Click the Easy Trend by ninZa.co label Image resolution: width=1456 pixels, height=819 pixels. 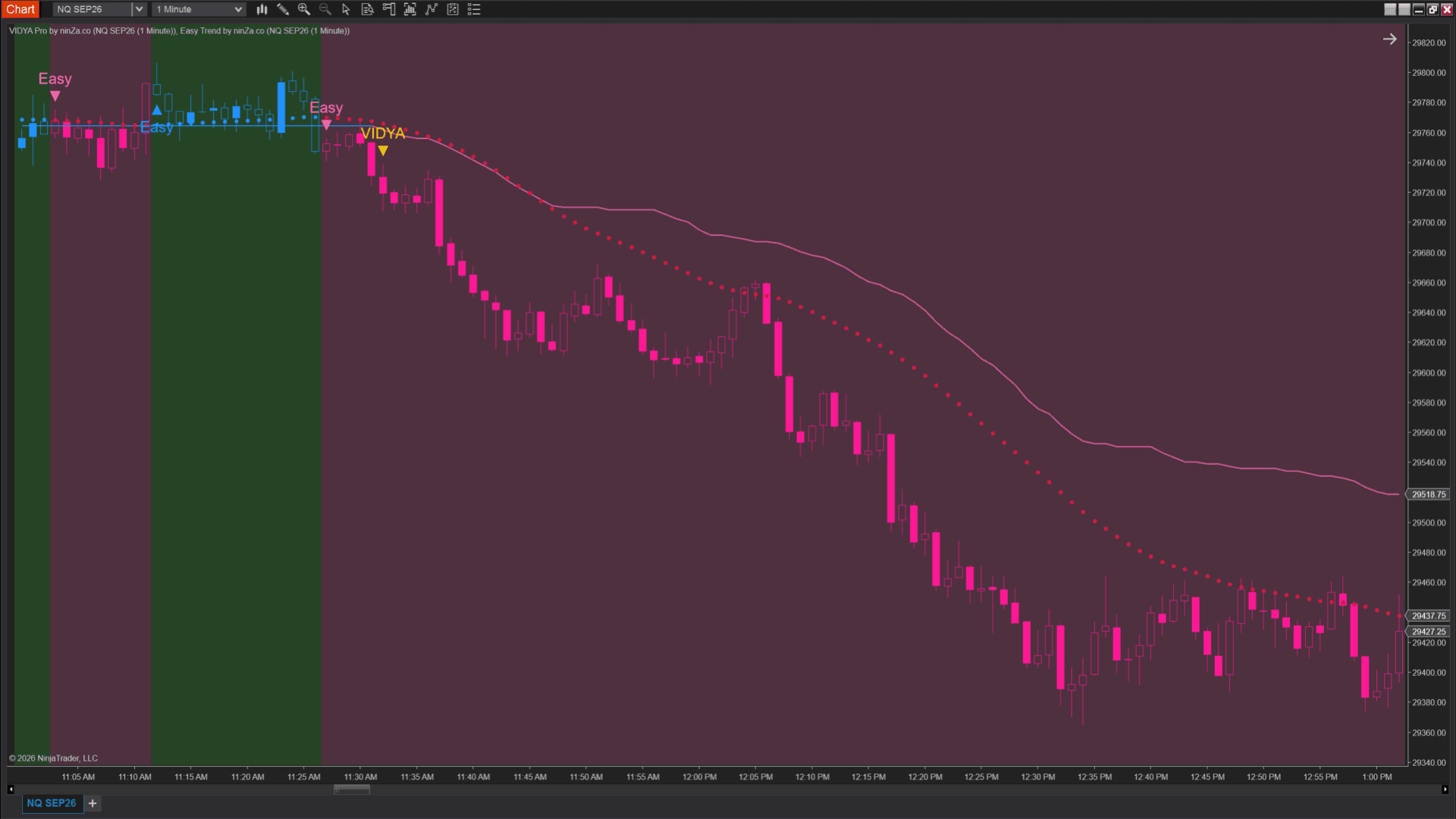265,31
